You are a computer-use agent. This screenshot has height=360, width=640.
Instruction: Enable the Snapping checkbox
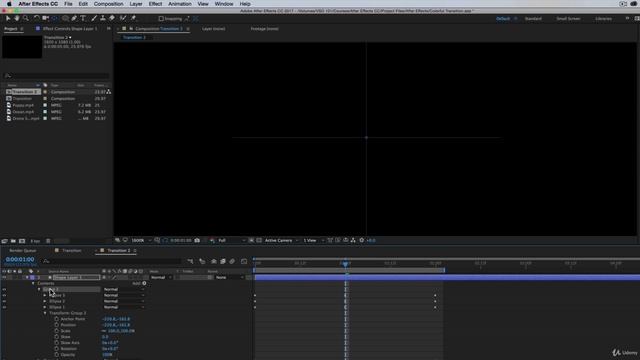[x=161, y=19]
